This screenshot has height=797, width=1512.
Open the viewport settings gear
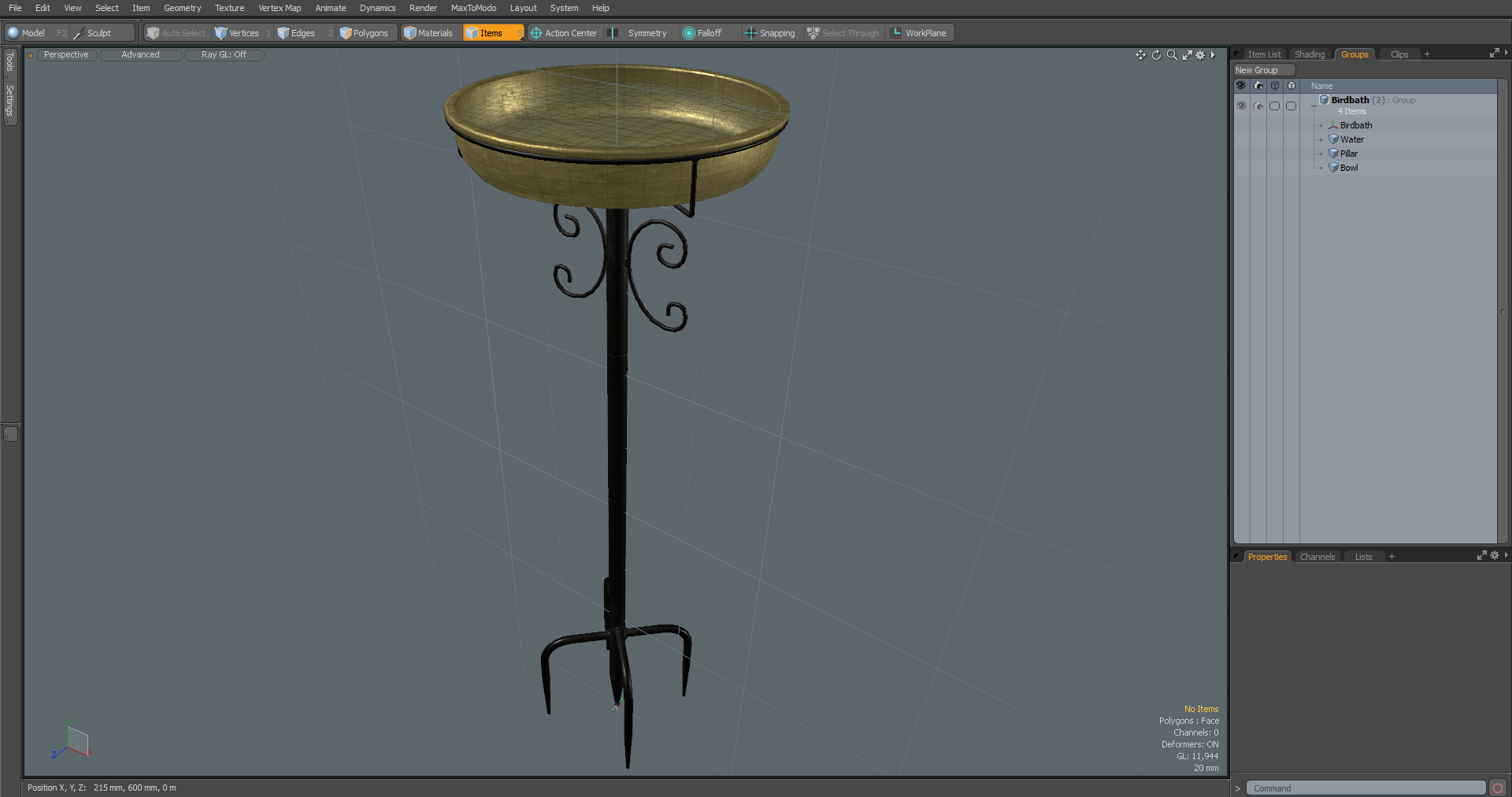pyautogui.click(x=1200, y=55)
